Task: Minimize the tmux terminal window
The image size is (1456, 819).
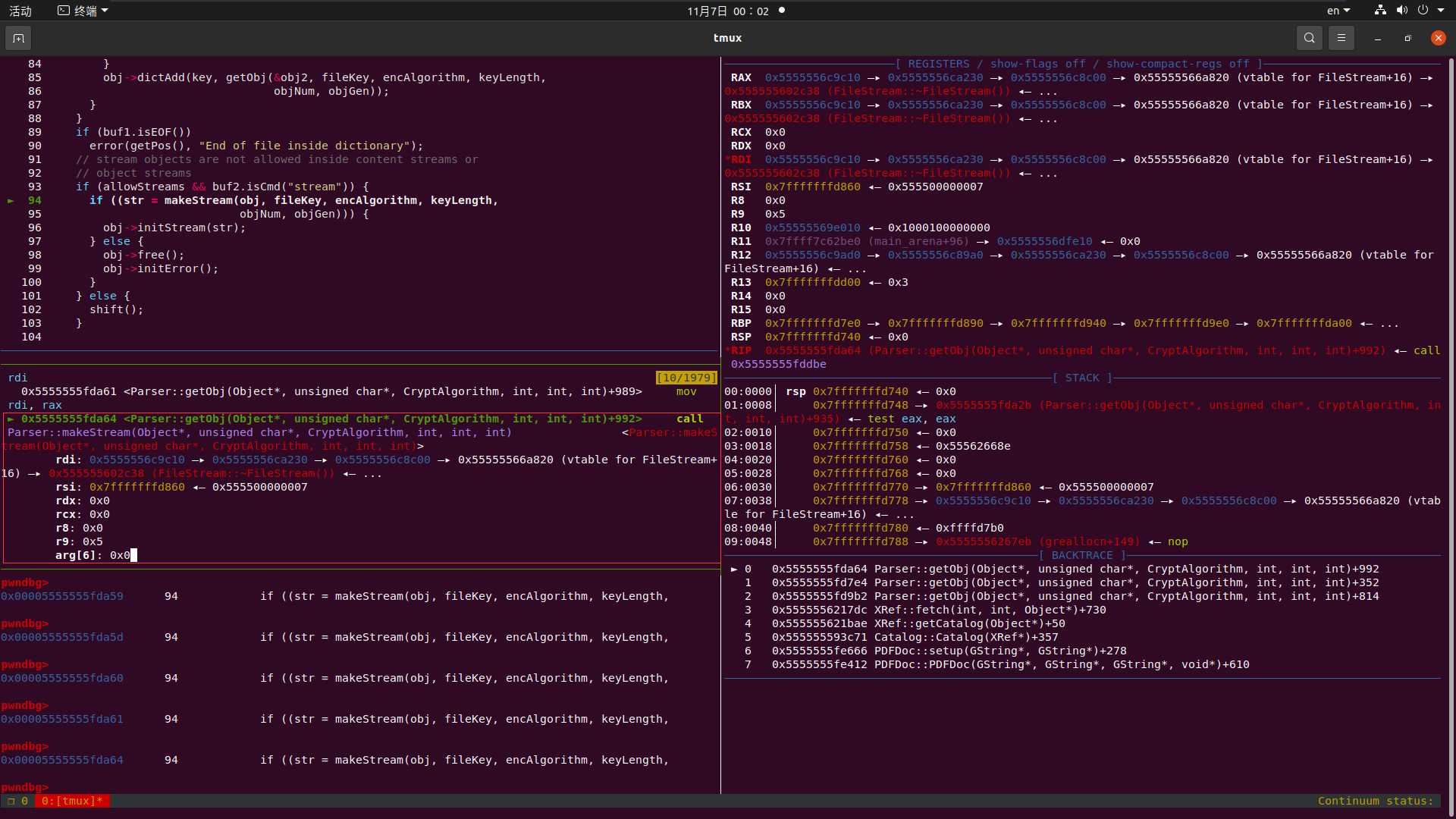Action: pos(1377,38)
